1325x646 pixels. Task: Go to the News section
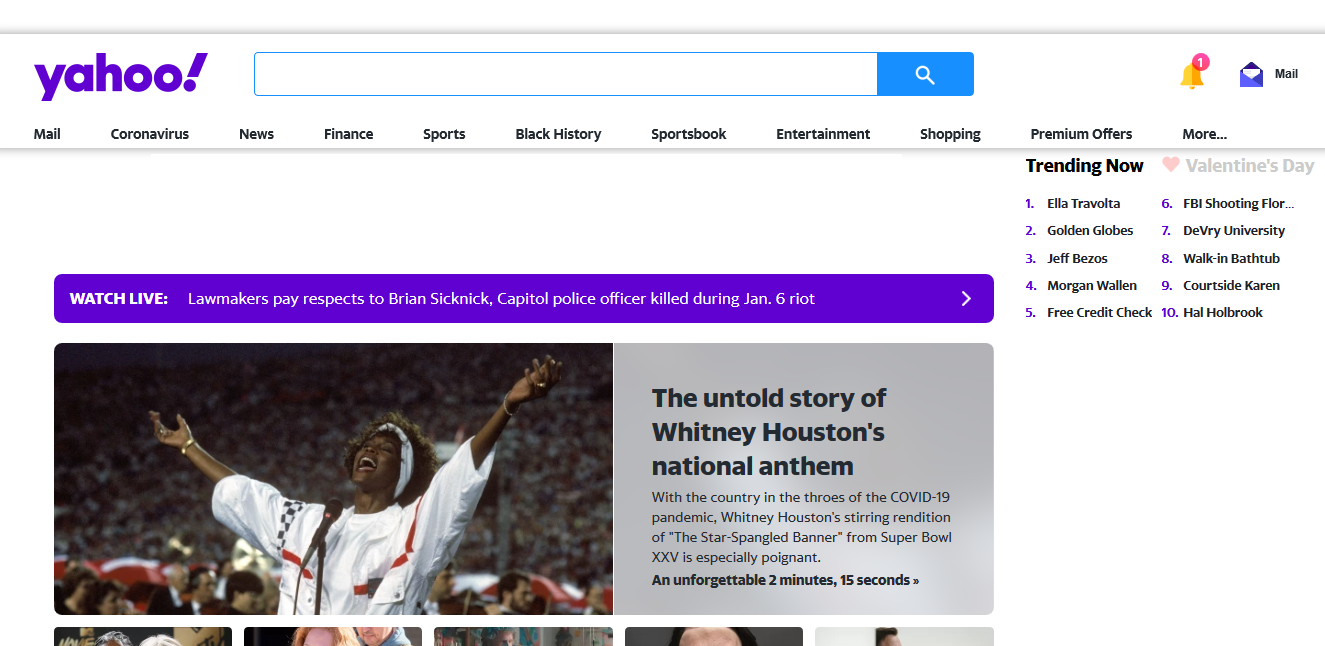[x=256, y=134]
